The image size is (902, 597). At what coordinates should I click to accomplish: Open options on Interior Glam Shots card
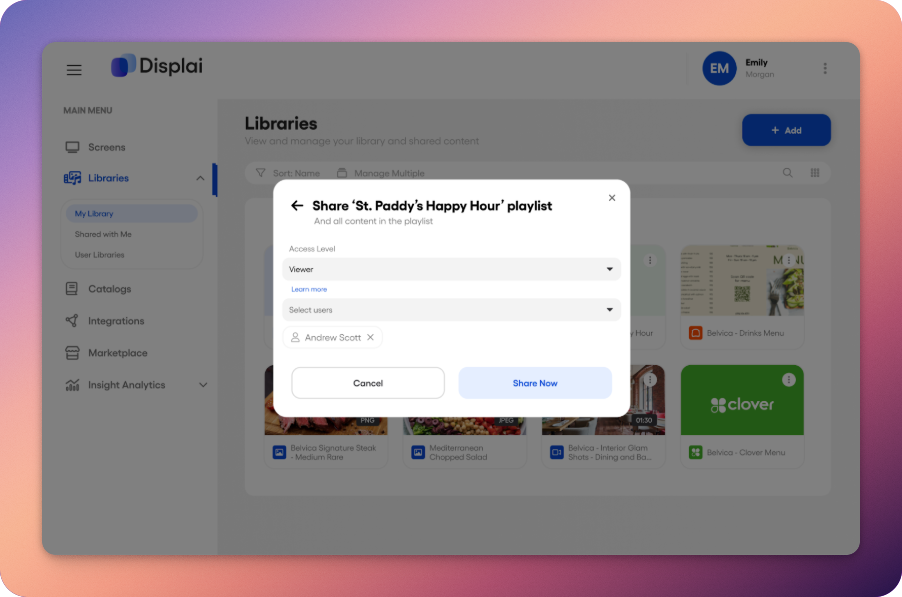tap(650, 380)
